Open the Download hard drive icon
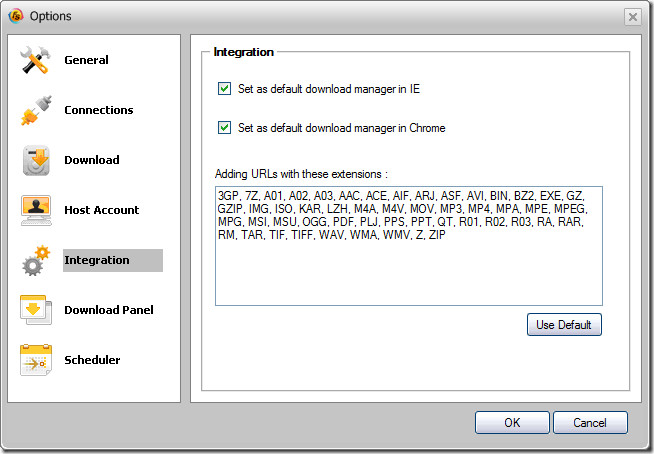The height and width of the screenshot is (454, 654). 36,160
